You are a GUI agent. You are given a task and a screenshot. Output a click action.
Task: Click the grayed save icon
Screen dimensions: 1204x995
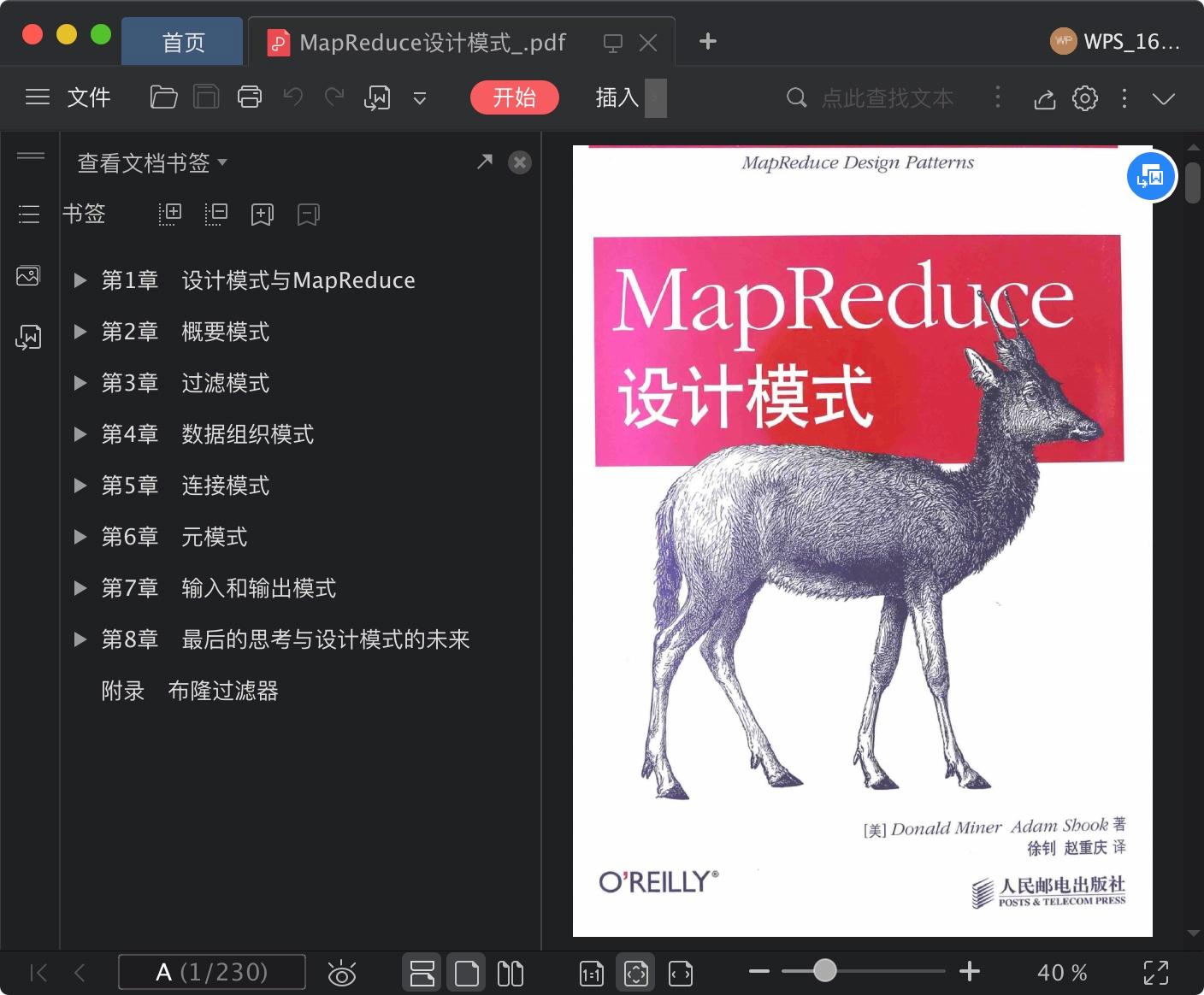206,97
